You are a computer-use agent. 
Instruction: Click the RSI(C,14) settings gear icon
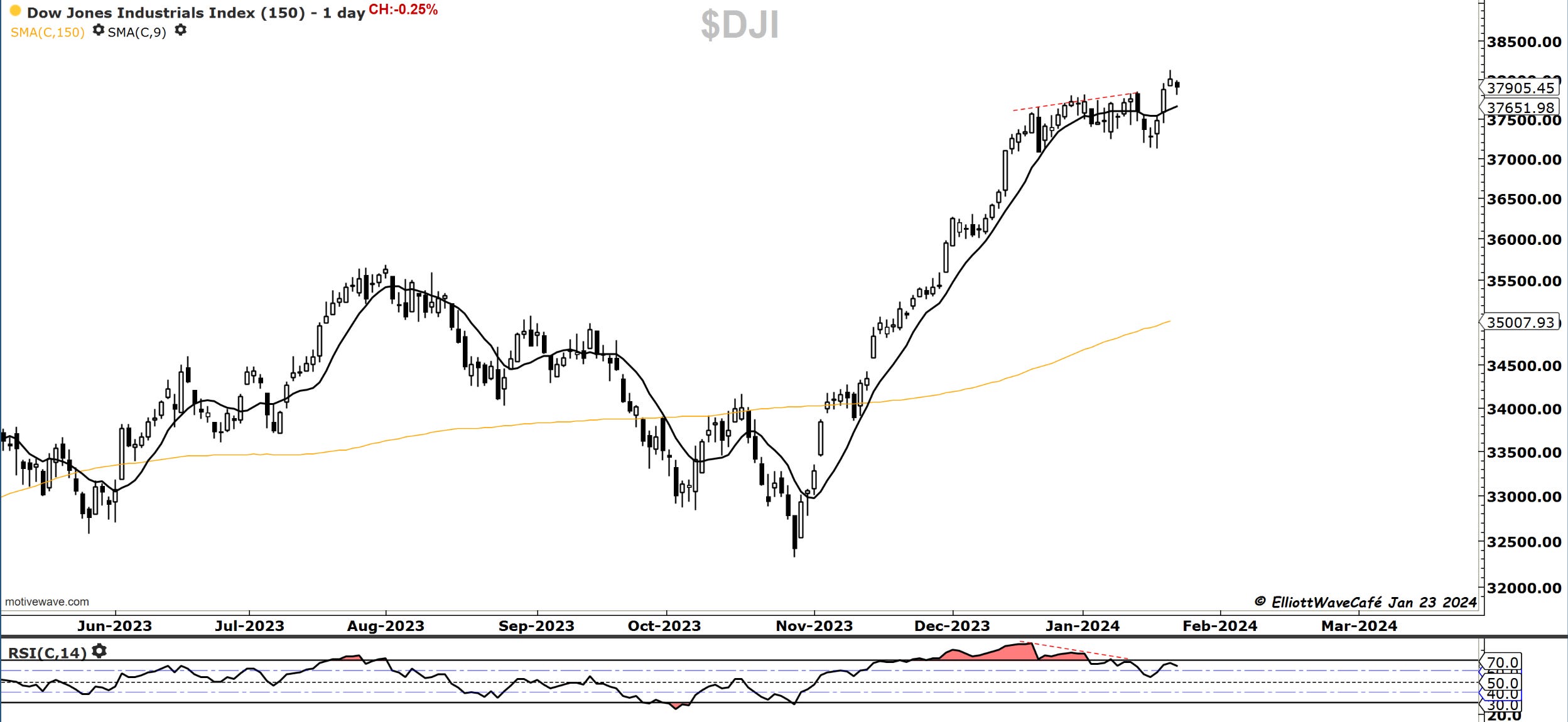click(99, 651)
